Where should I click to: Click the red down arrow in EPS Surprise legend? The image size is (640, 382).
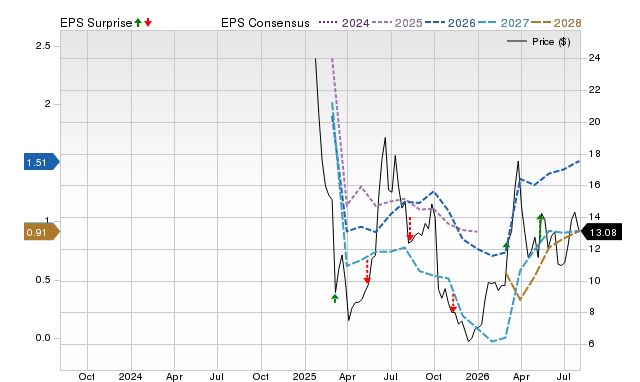pyautogui.click(x=148, y=22)
